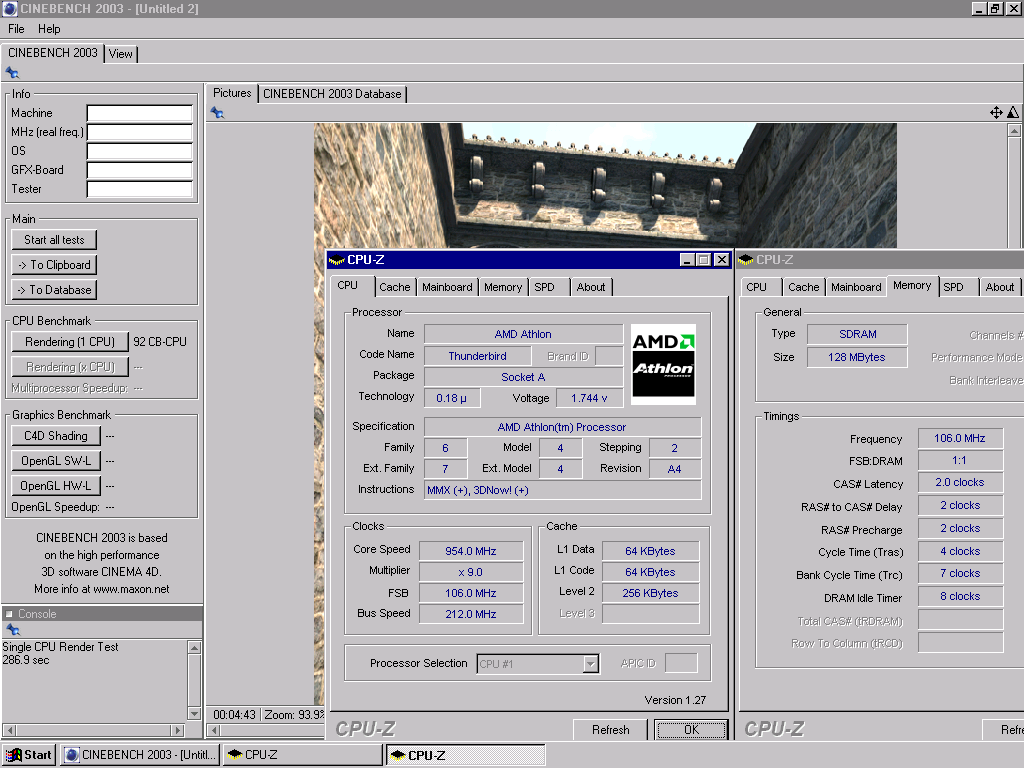This screenshot has height=768, width=1024.
Task: Open the CINEBENCH 2003 Database tab
Action: pos(332,94)
